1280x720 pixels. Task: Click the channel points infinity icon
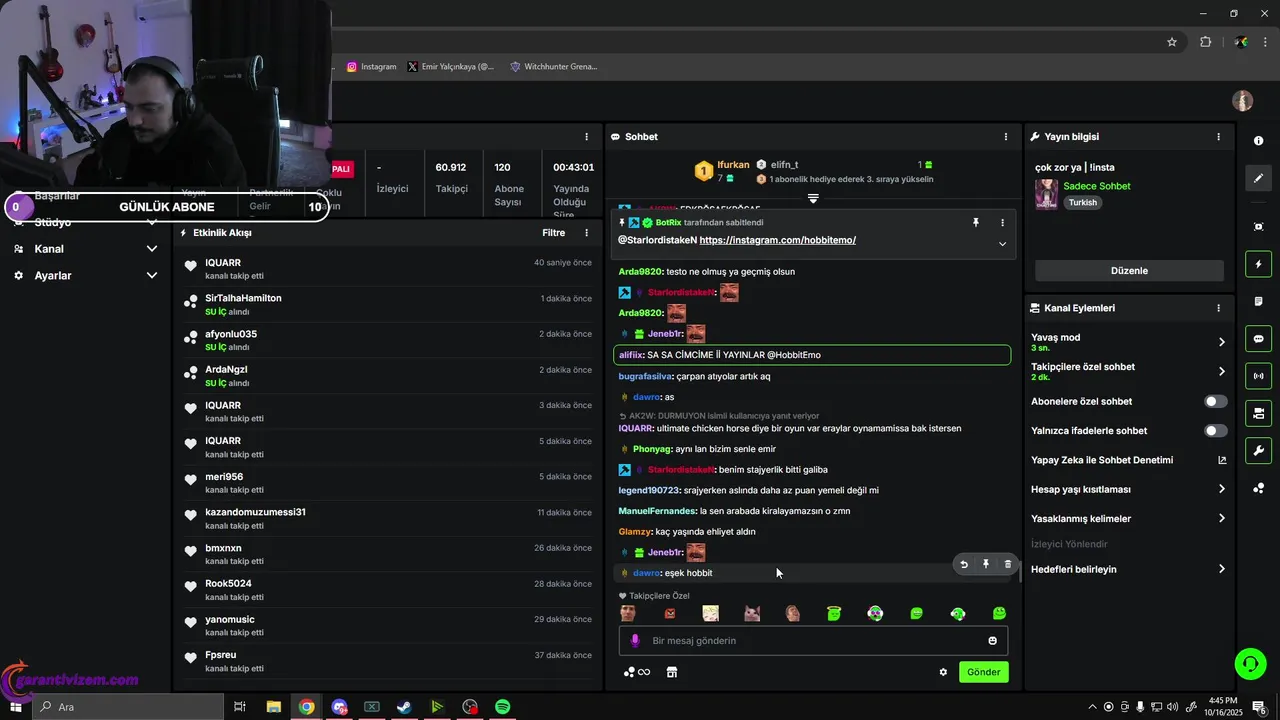[637, 672]
